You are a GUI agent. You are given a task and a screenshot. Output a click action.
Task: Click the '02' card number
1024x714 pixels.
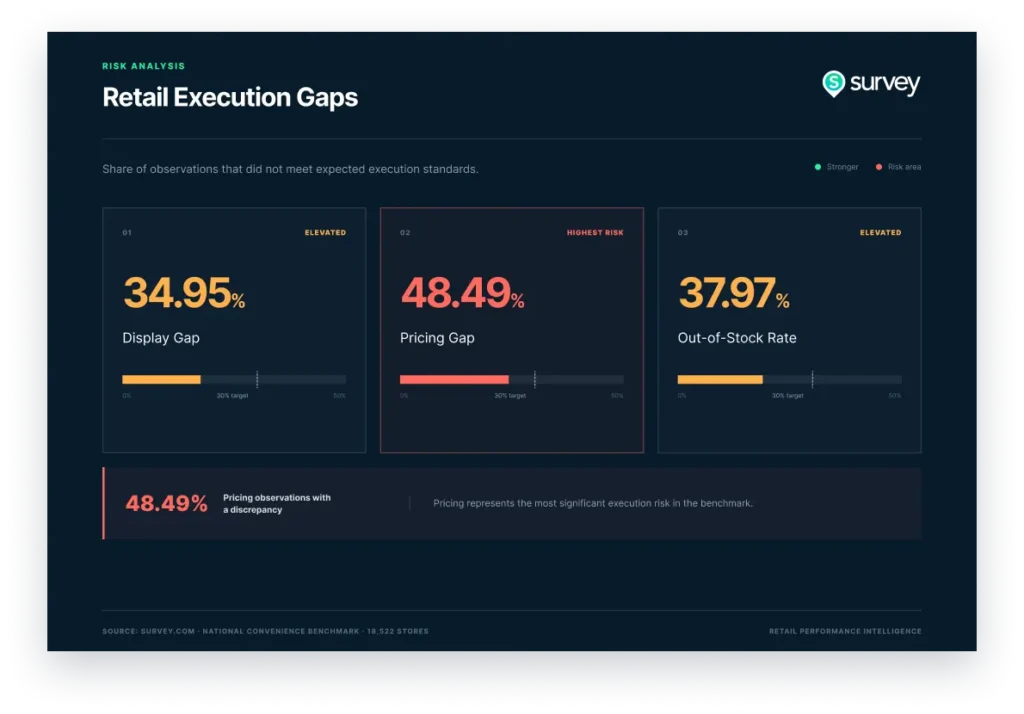pyautogui.click(x=405, y=233)
